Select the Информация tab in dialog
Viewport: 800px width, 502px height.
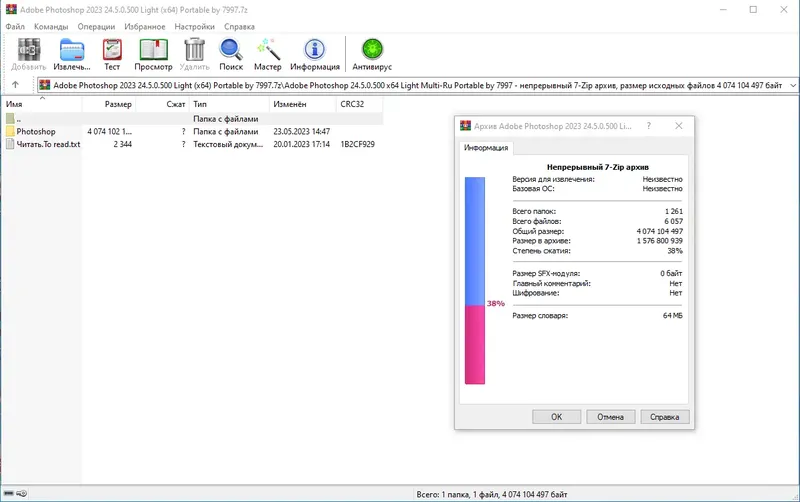coord(486,147)
